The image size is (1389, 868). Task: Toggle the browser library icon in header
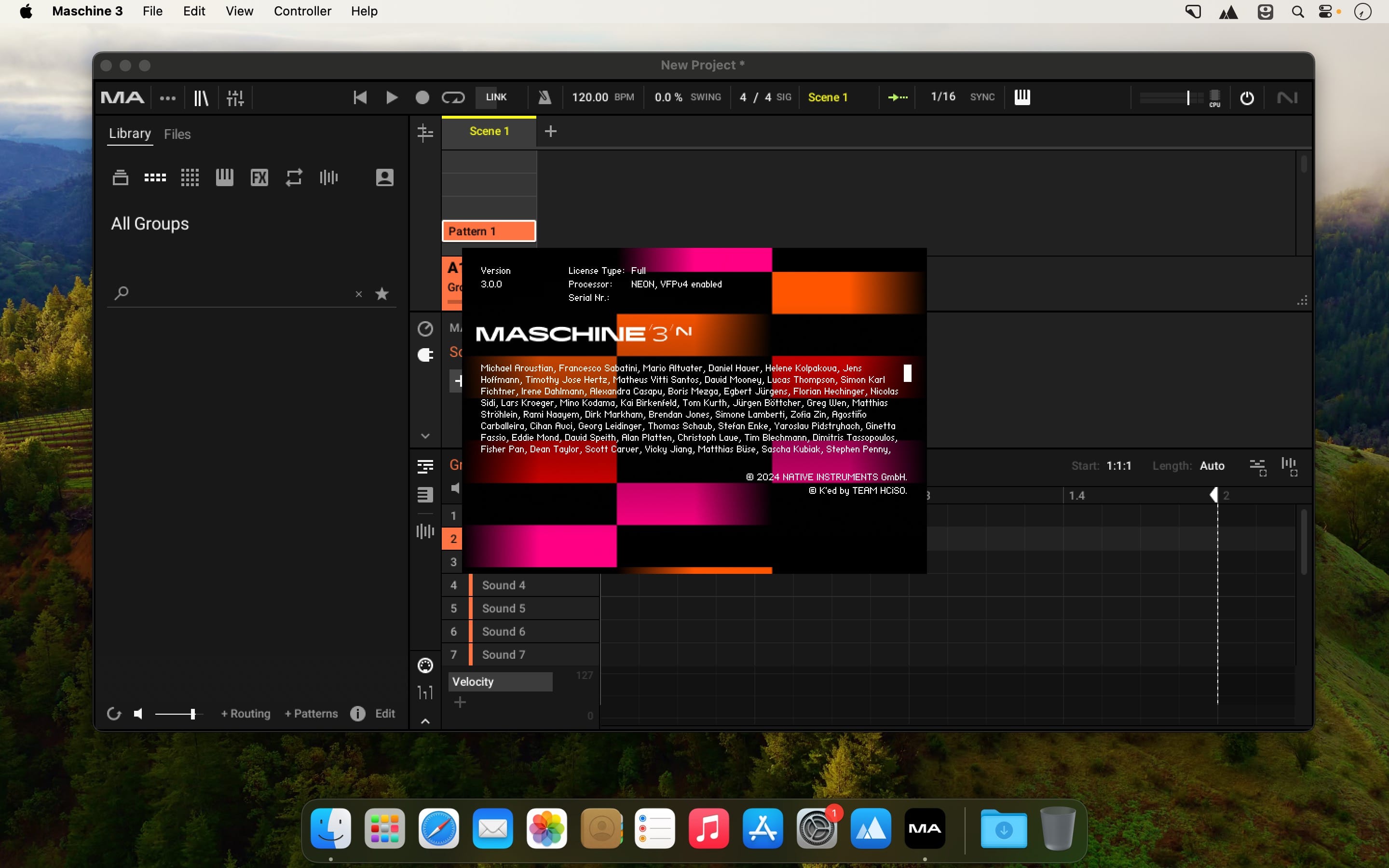point(201,98)
